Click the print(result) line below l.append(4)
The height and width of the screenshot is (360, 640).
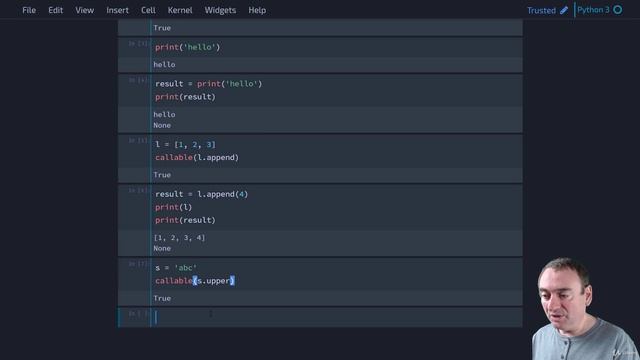coord(185,220)
